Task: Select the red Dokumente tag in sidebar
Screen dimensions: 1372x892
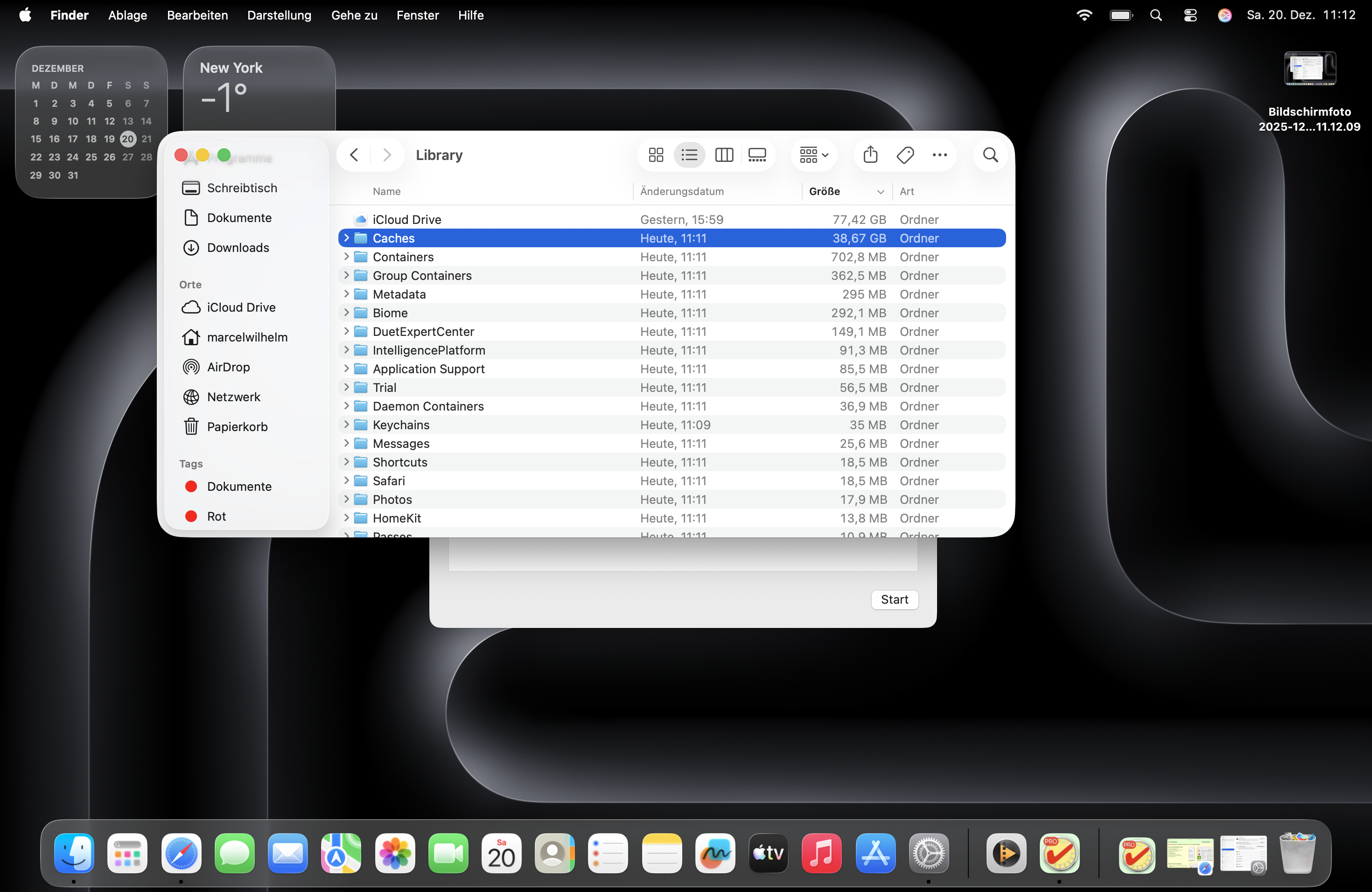Action: 238,486
